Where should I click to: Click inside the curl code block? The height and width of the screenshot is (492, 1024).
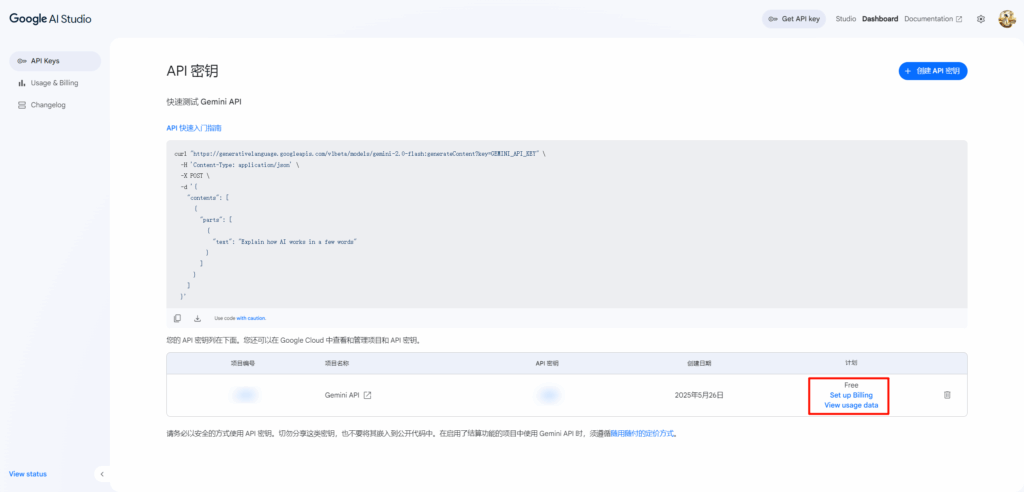(x=567, y=224)
